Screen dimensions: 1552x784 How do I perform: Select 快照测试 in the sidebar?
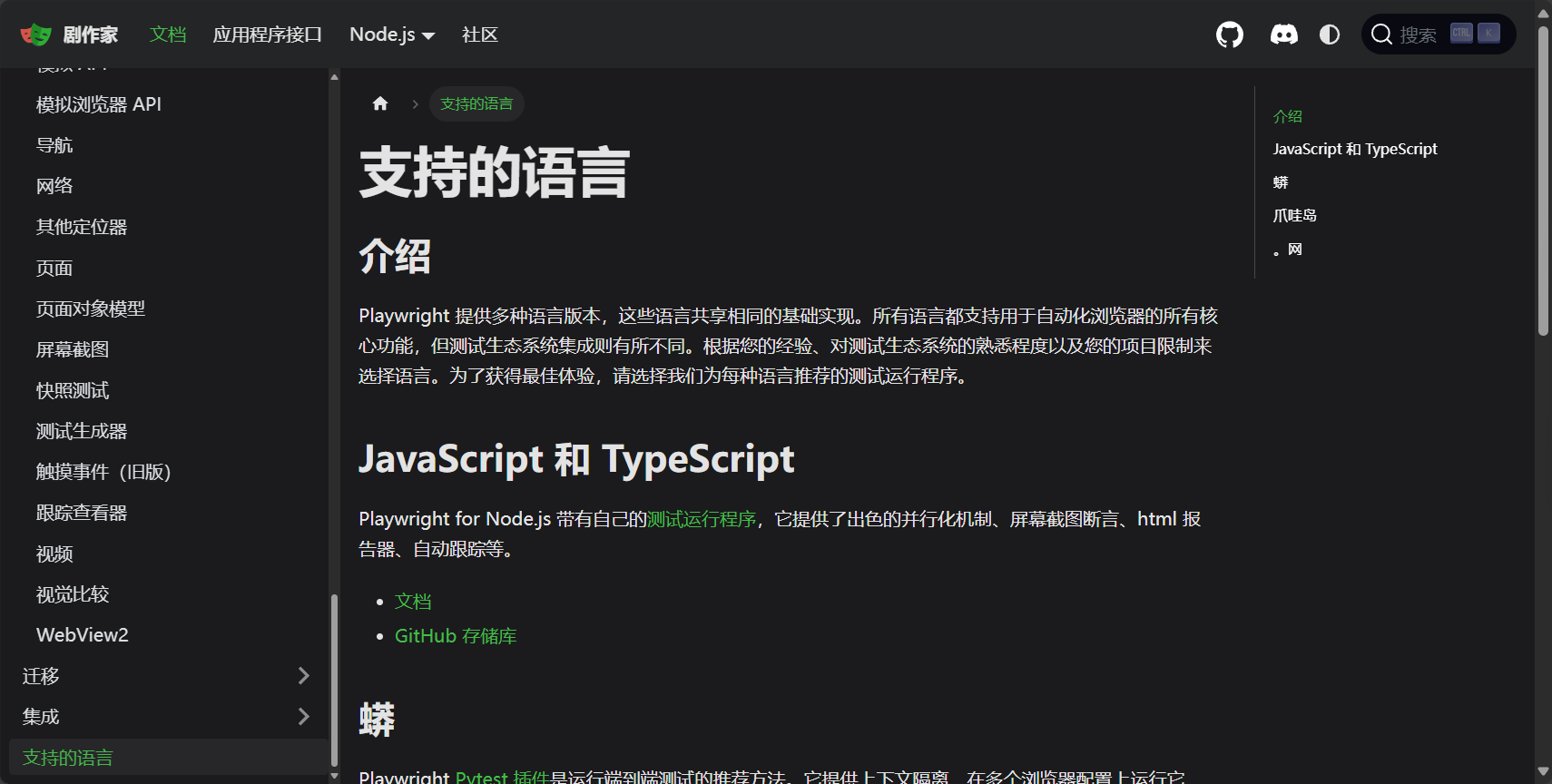point(73,390)
